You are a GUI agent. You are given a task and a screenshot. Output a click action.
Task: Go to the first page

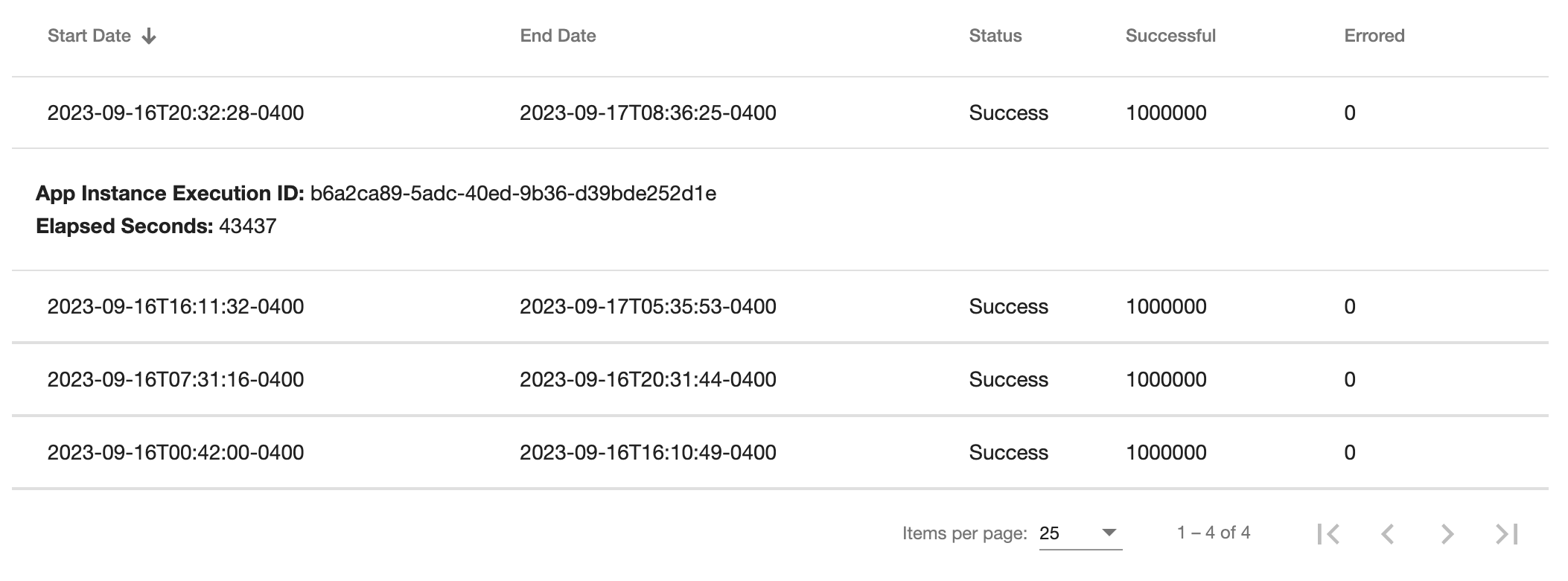tap(1328, 534)
